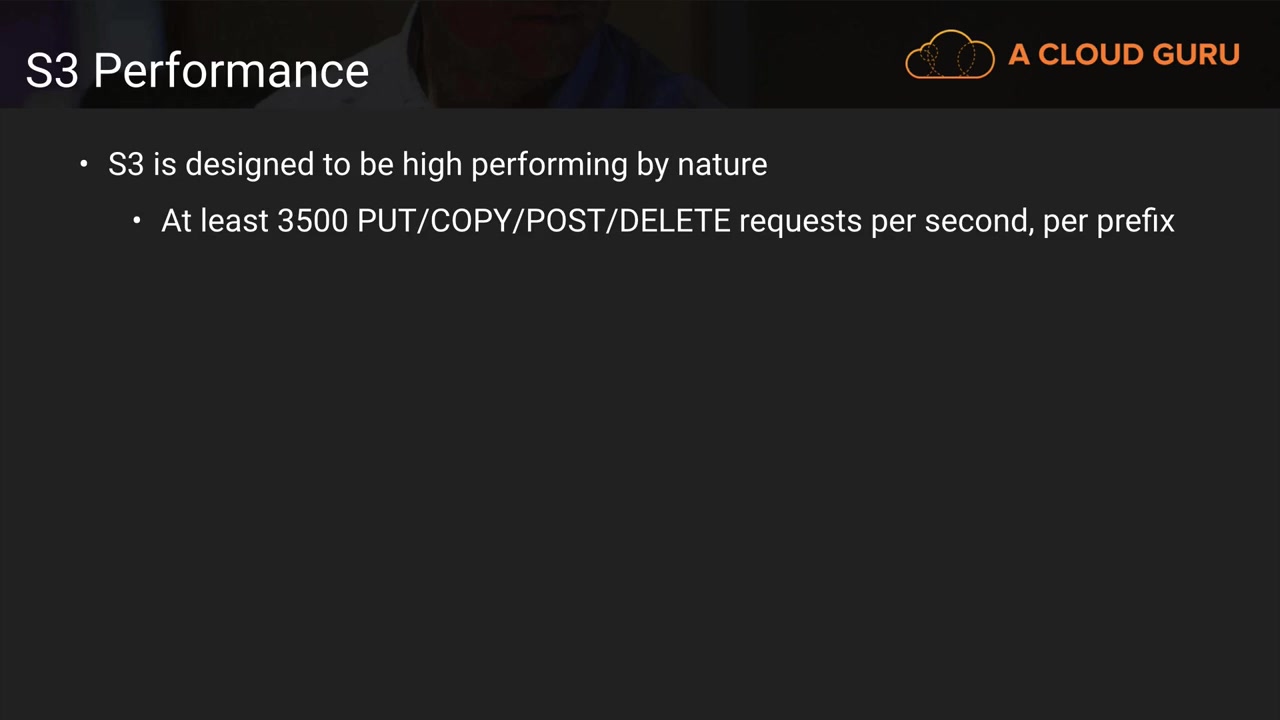Click the word "nature" in the first bullet

(722, 164)
